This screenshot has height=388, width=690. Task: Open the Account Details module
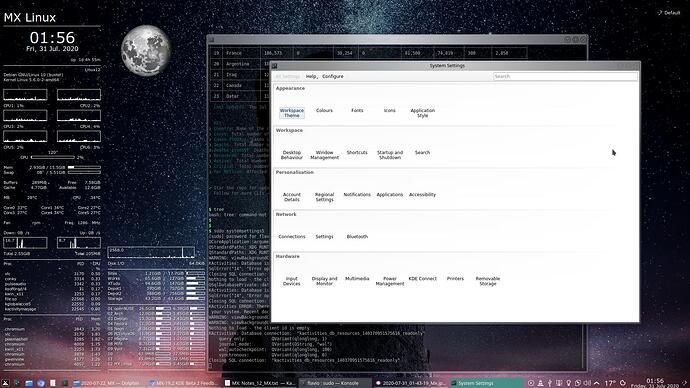[291, 197]
